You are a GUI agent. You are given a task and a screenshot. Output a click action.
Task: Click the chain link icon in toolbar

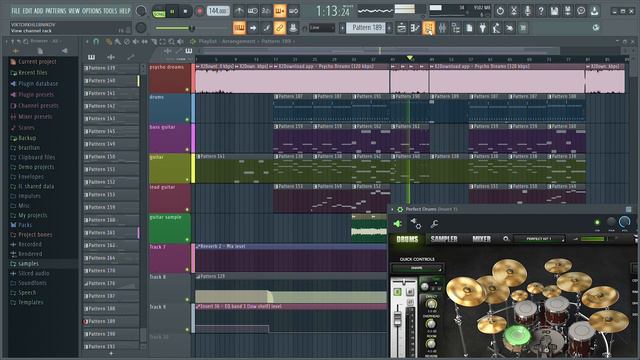[x=280, y=28]
